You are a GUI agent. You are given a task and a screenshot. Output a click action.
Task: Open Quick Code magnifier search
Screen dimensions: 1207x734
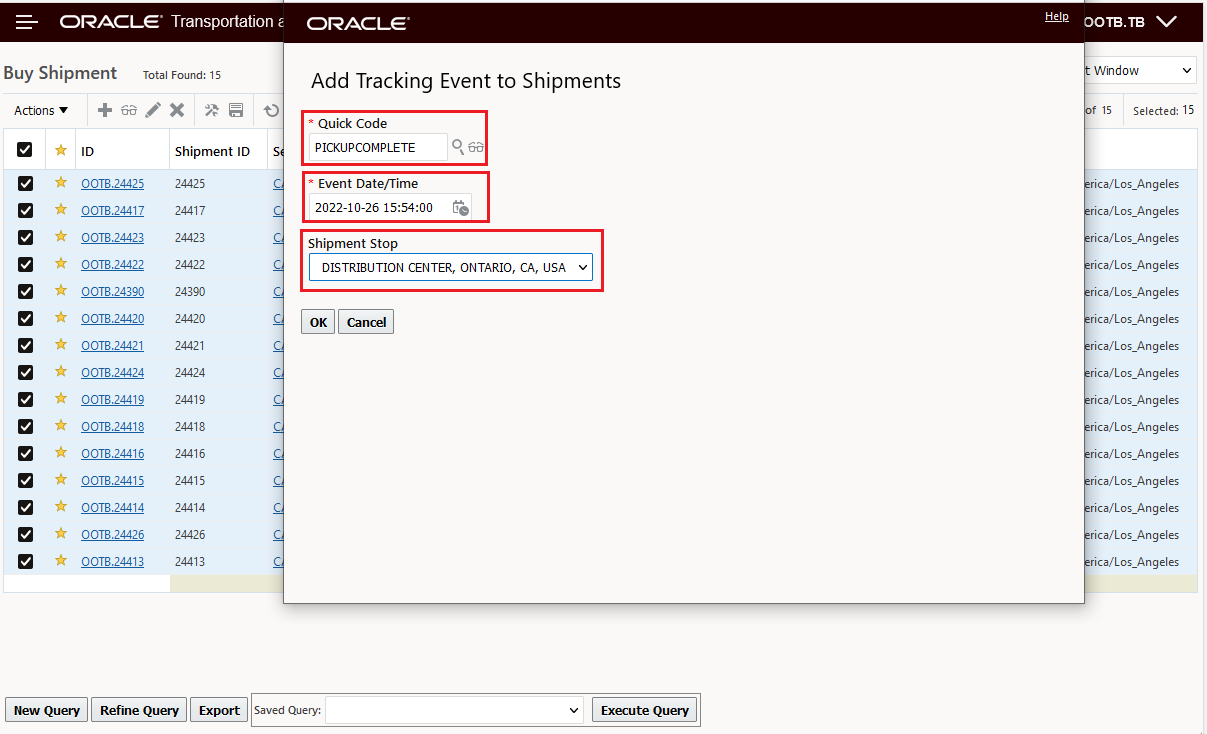pyautogui.click(x=458, y=147)
